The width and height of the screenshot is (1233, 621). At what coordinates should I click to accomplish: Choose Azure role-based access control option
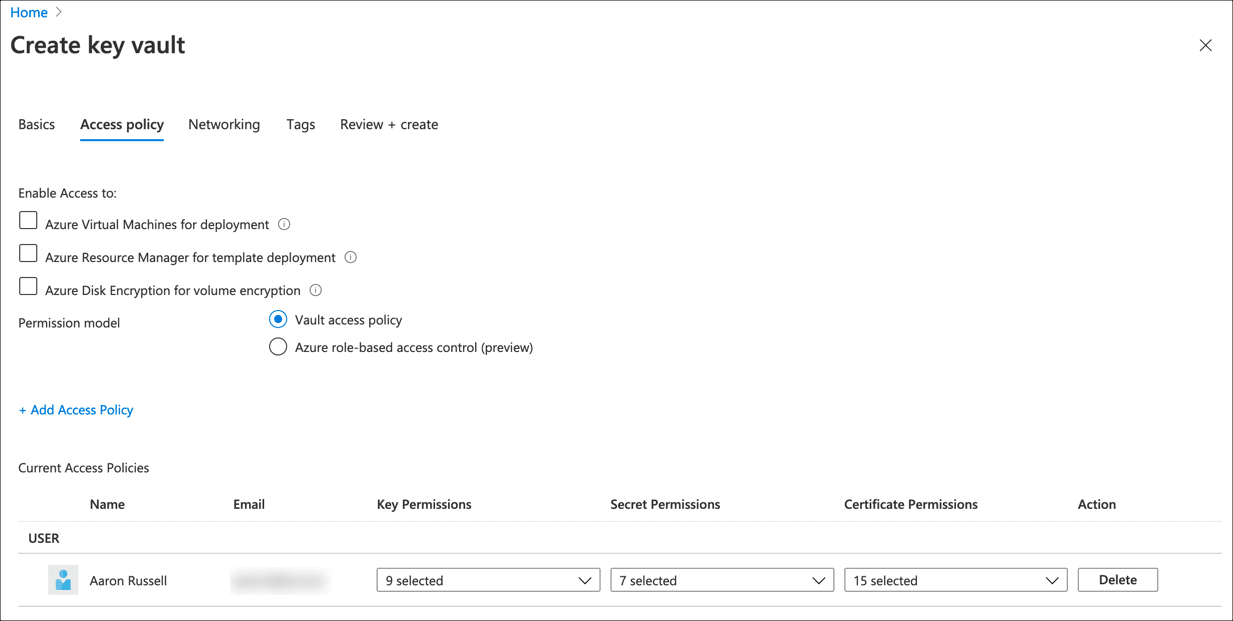click(x=278, y=347)
